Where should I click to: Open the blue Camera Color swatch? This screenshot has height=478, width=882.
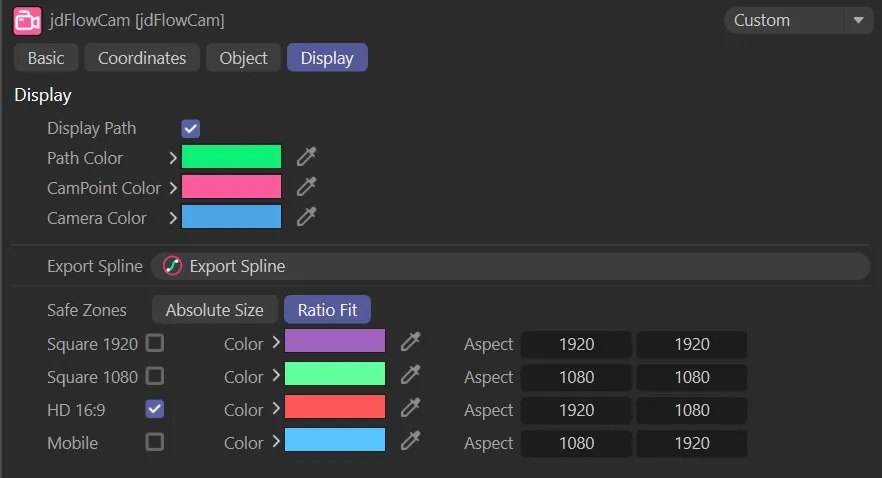[231, 217]
